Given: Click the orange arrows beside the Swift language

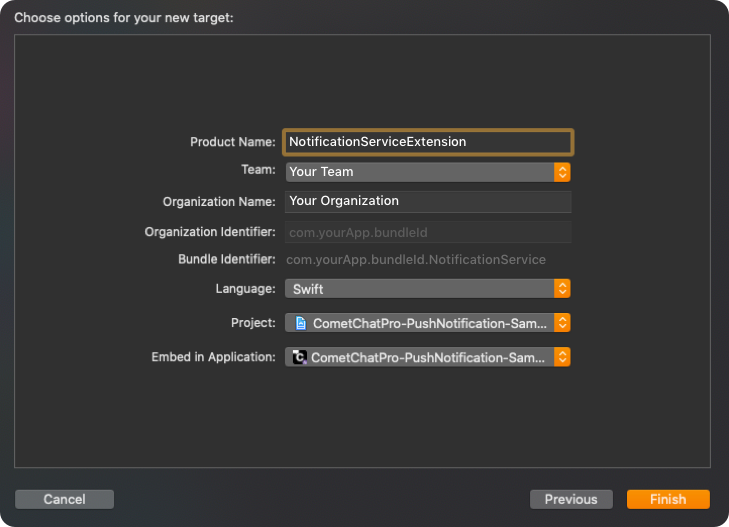Looking at the screenshot, I should pos(562,289).
